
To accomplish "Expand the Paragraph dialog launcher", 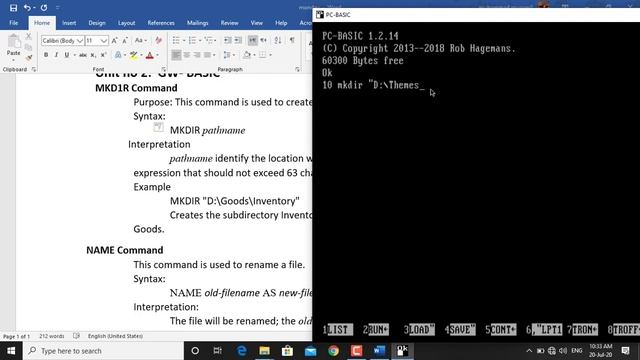I will click(297, 69).
